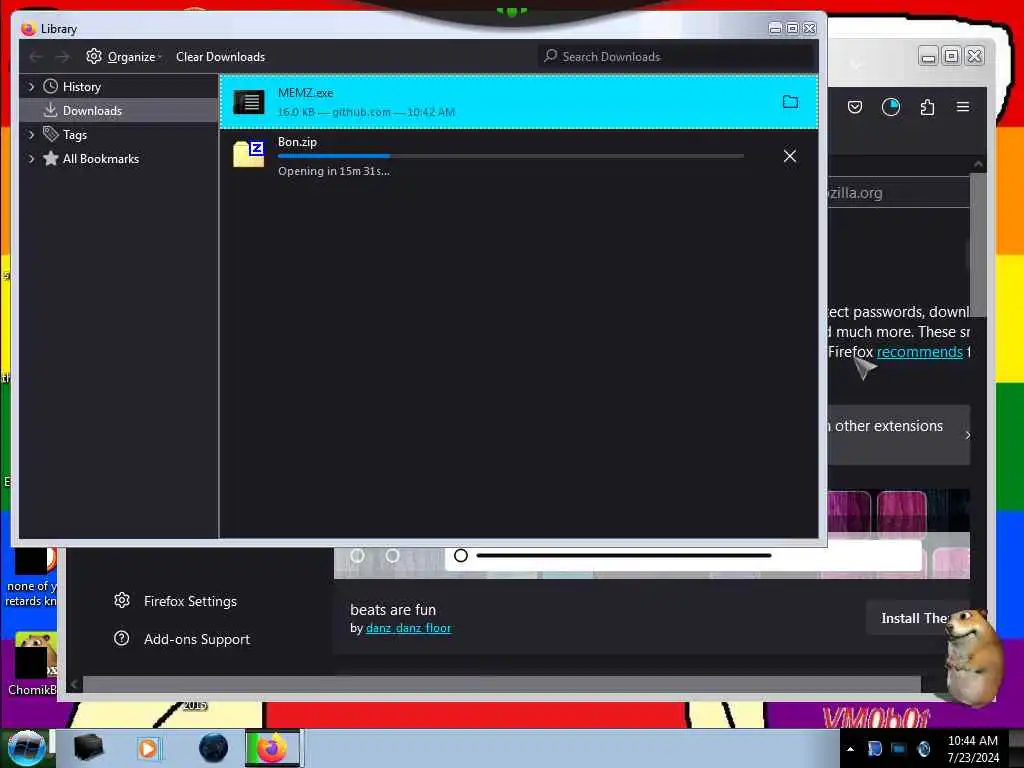Expand the History tree item
1024x768 pixels.
[31, 86]
